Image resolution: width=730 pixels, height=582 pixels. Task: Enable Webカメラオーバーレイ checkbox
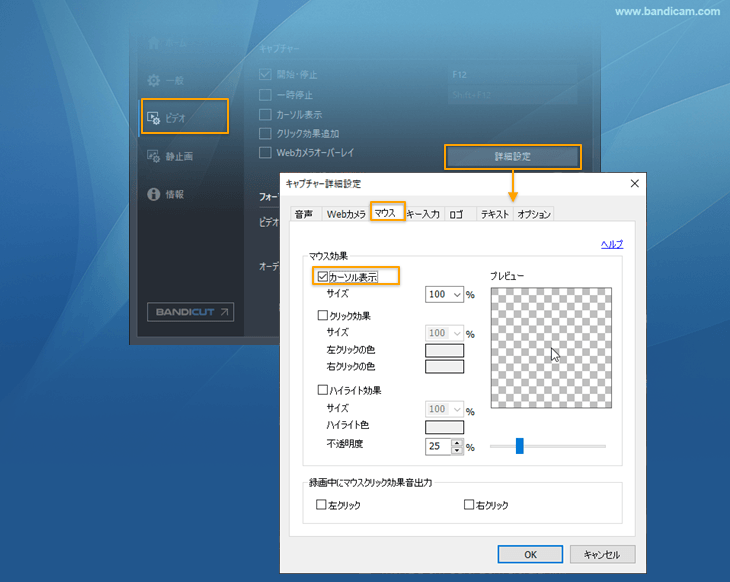point(265,153)
